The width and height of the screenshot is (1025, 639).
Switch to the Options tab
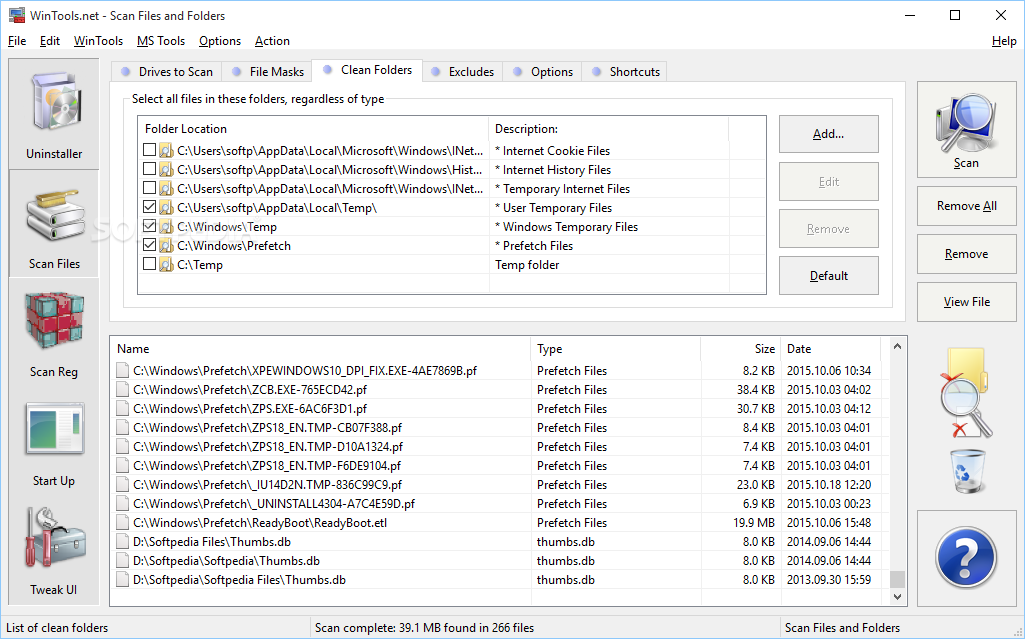(543, 71)
